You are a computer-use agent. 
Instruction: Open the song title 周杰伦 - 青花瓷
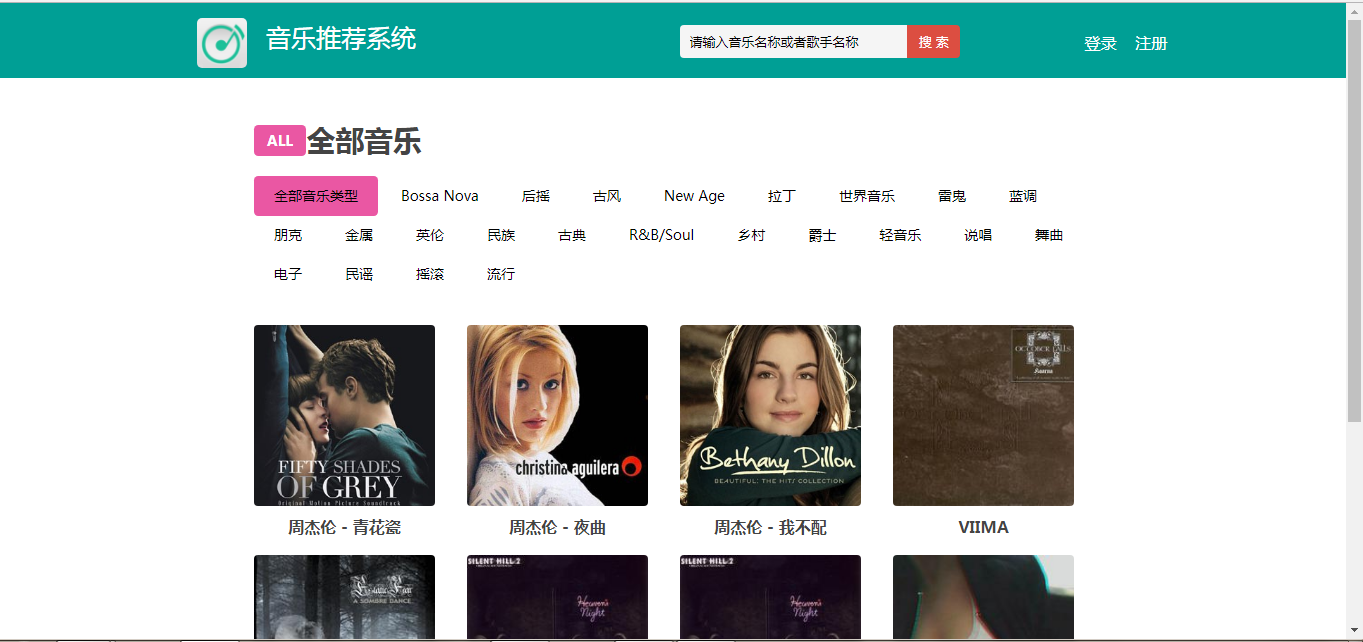pos(344,527)
